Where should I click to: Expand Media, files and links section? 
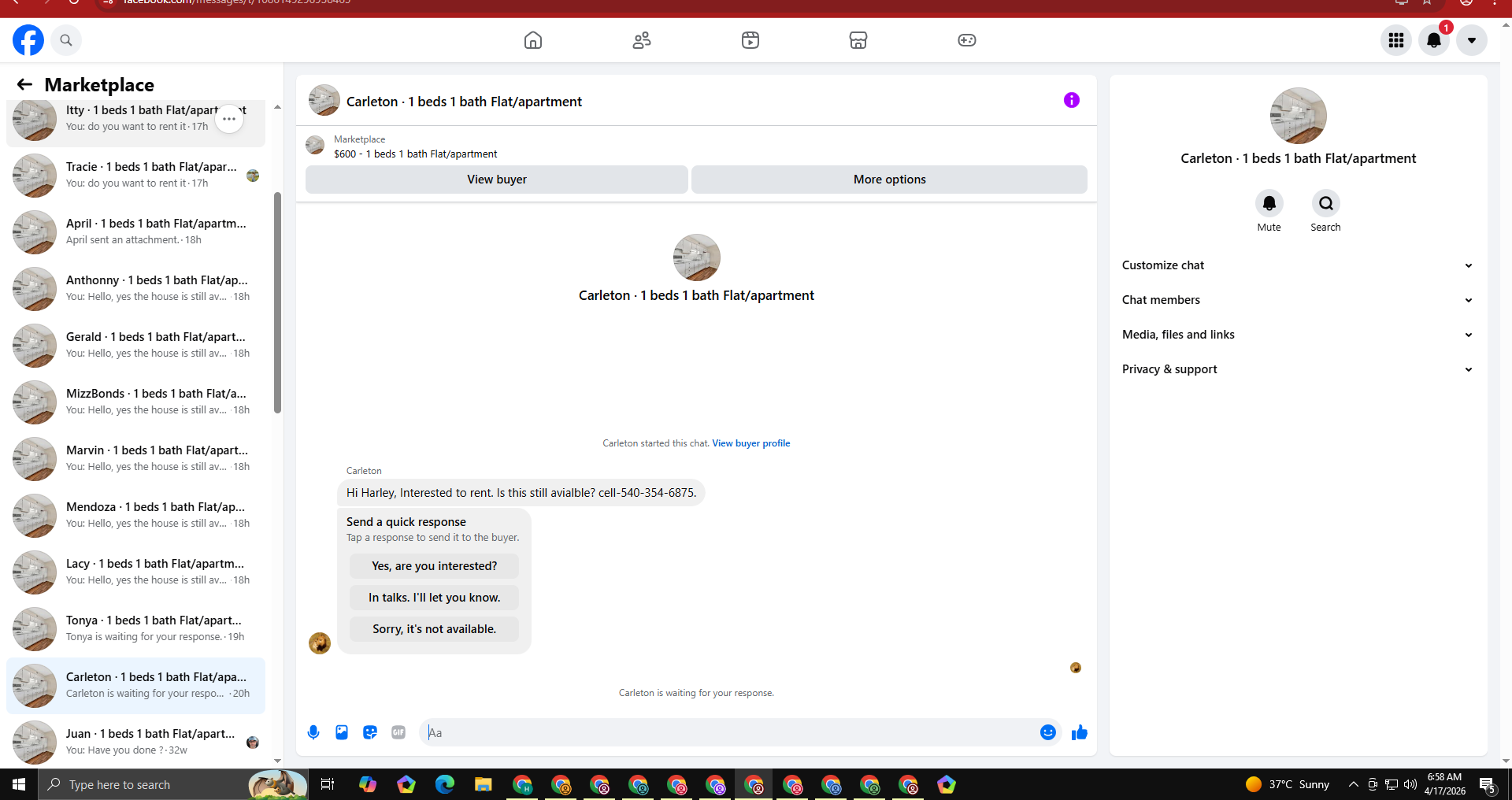[x=1298, y=335]
